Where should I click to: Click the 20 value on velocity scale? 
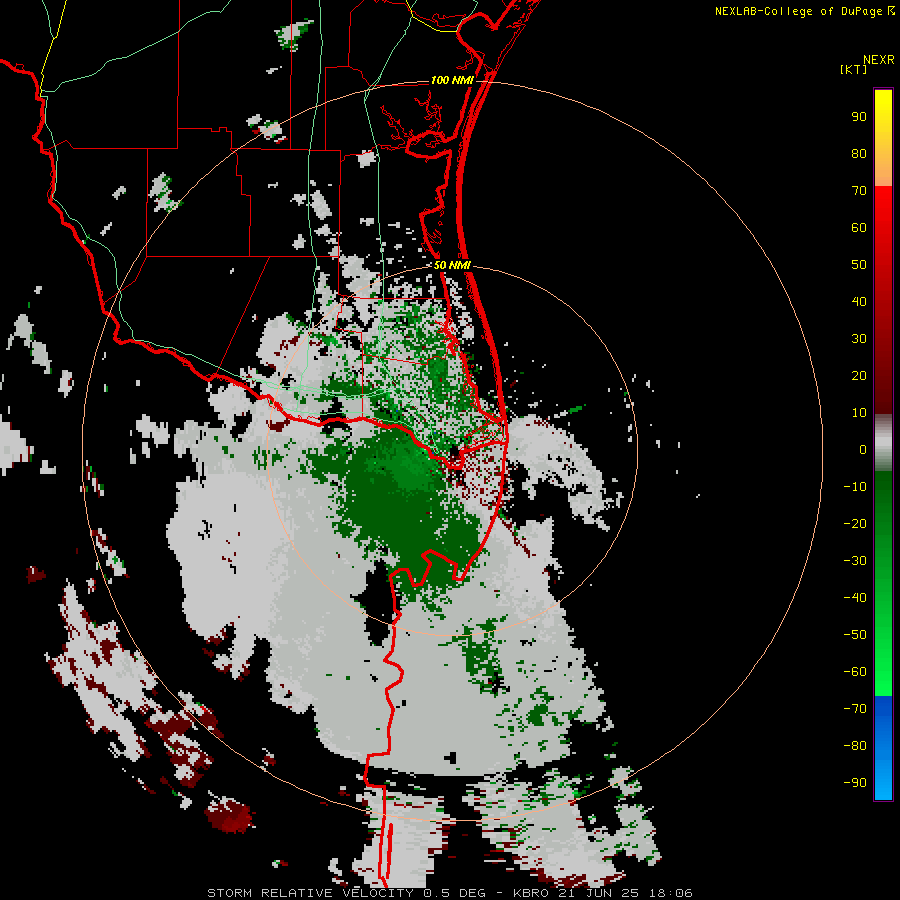(x=859, y=375)
